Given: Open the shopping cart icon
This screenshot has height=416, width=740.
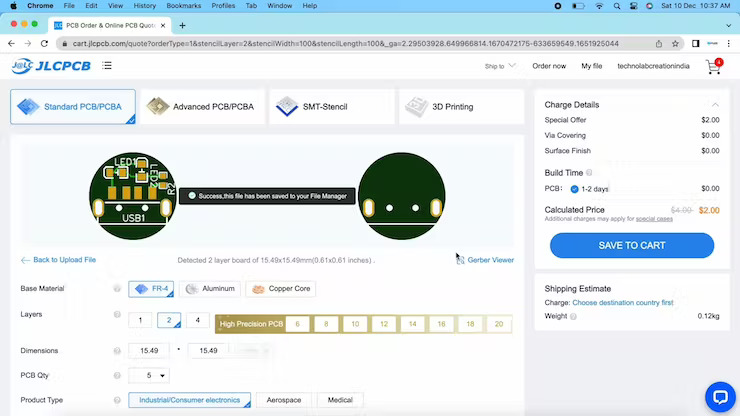Looking at the screenshot, I should (714, 67).
